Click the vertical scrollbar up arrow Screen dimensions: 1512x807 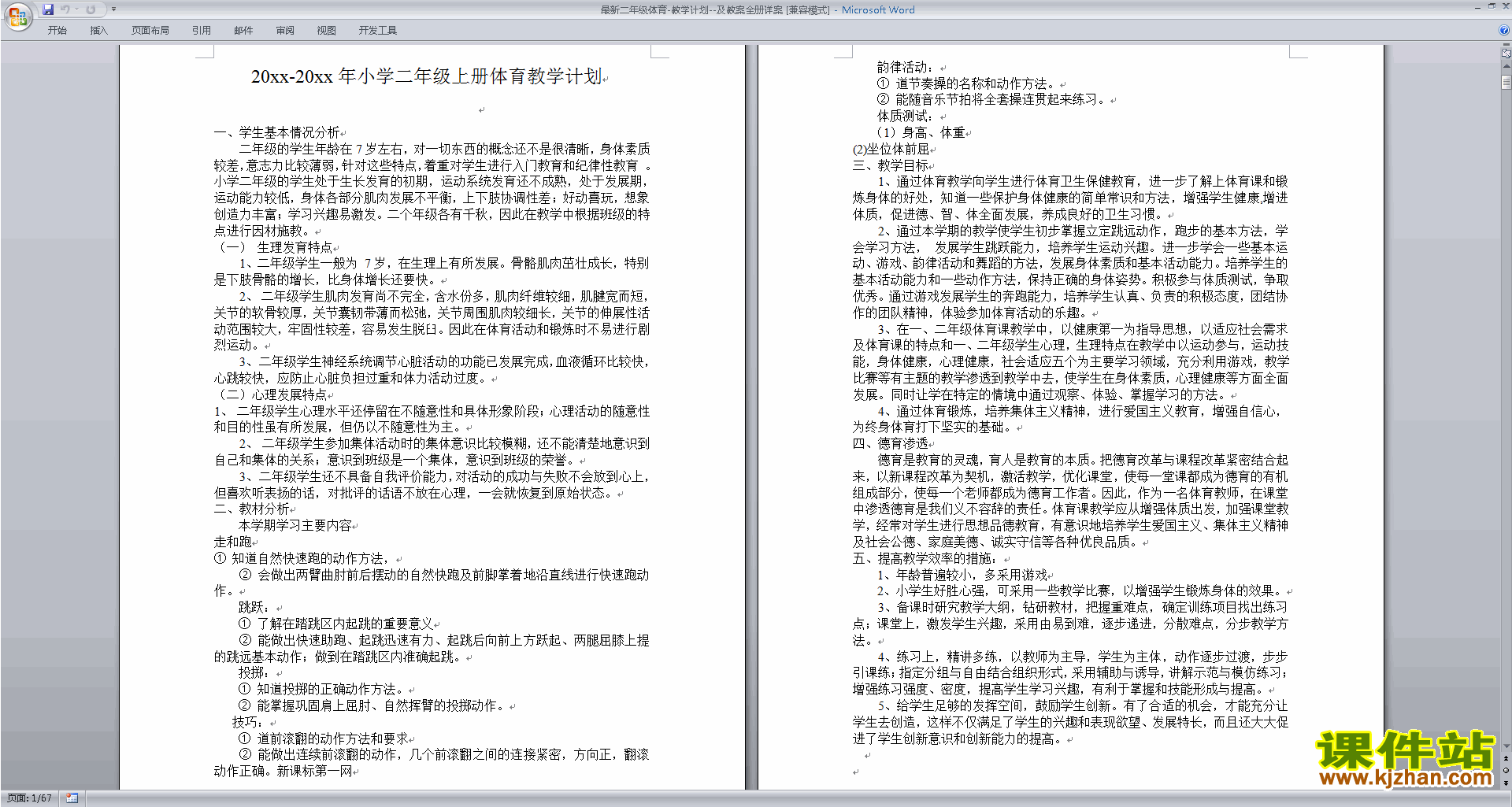(x=1506, y=66)
